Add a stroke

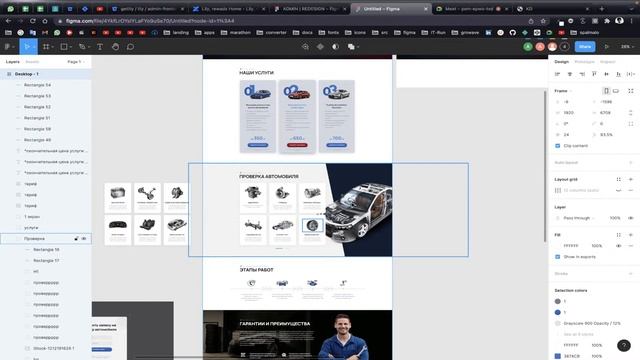[631, 273]
